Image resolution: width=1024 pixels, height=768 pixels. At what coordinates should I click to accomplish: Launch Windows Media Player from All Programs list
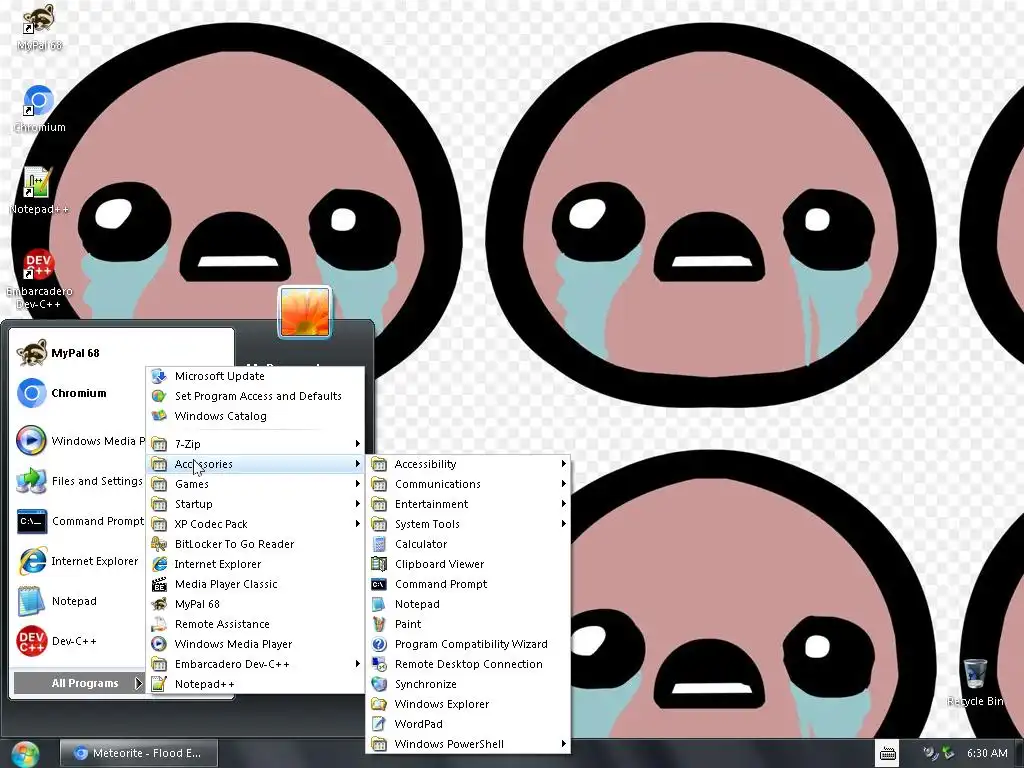coord(255,644)
